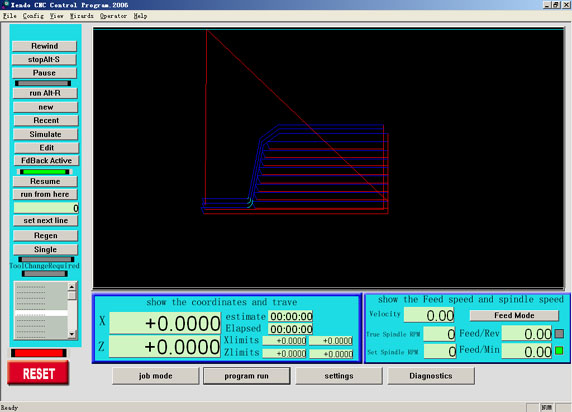Switch to the Diagnostics screen
This screenshot has width=572, height=412.
(431, 376)
